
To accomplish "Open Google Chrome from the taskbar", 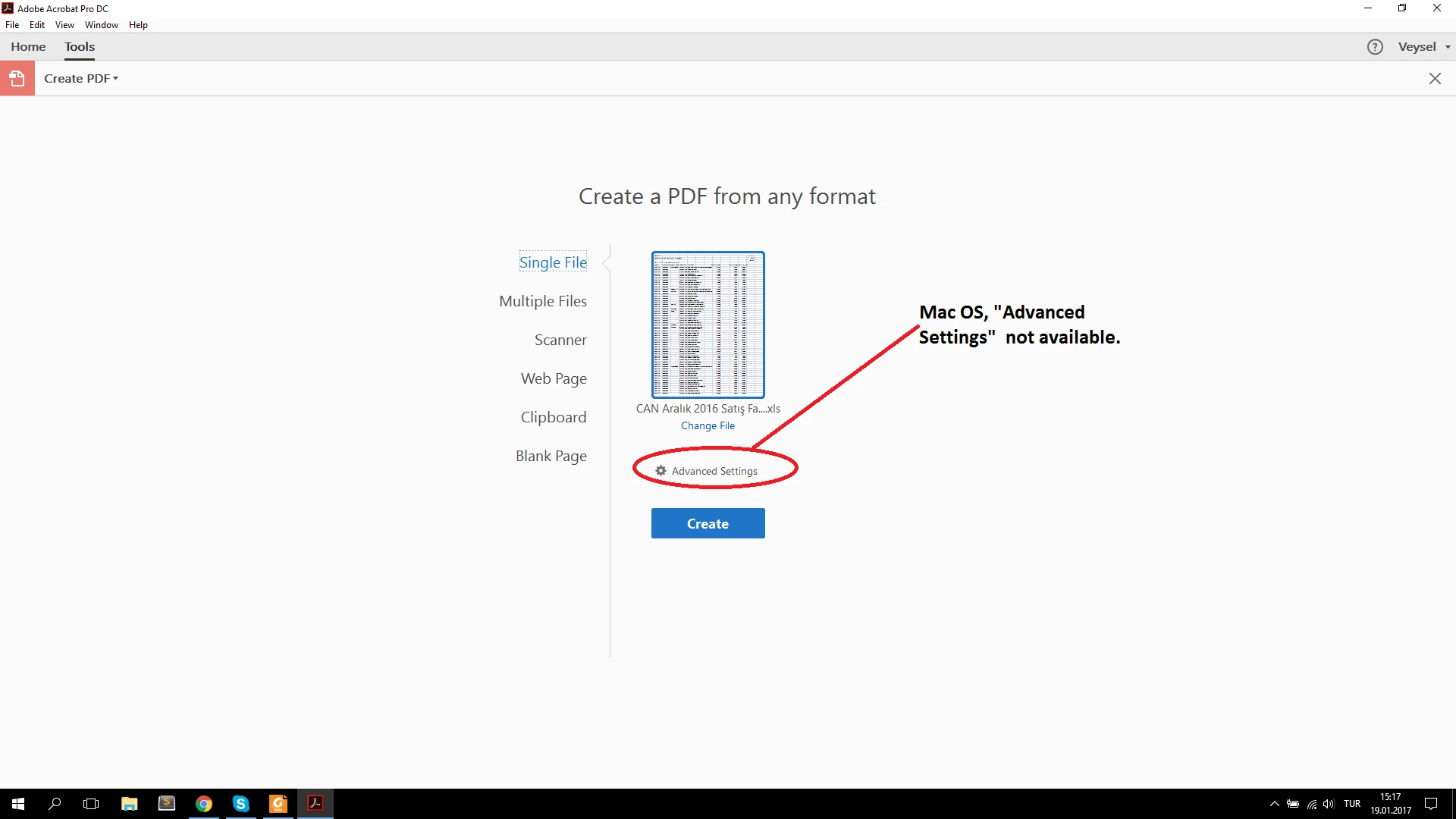I will click(203, 804).
